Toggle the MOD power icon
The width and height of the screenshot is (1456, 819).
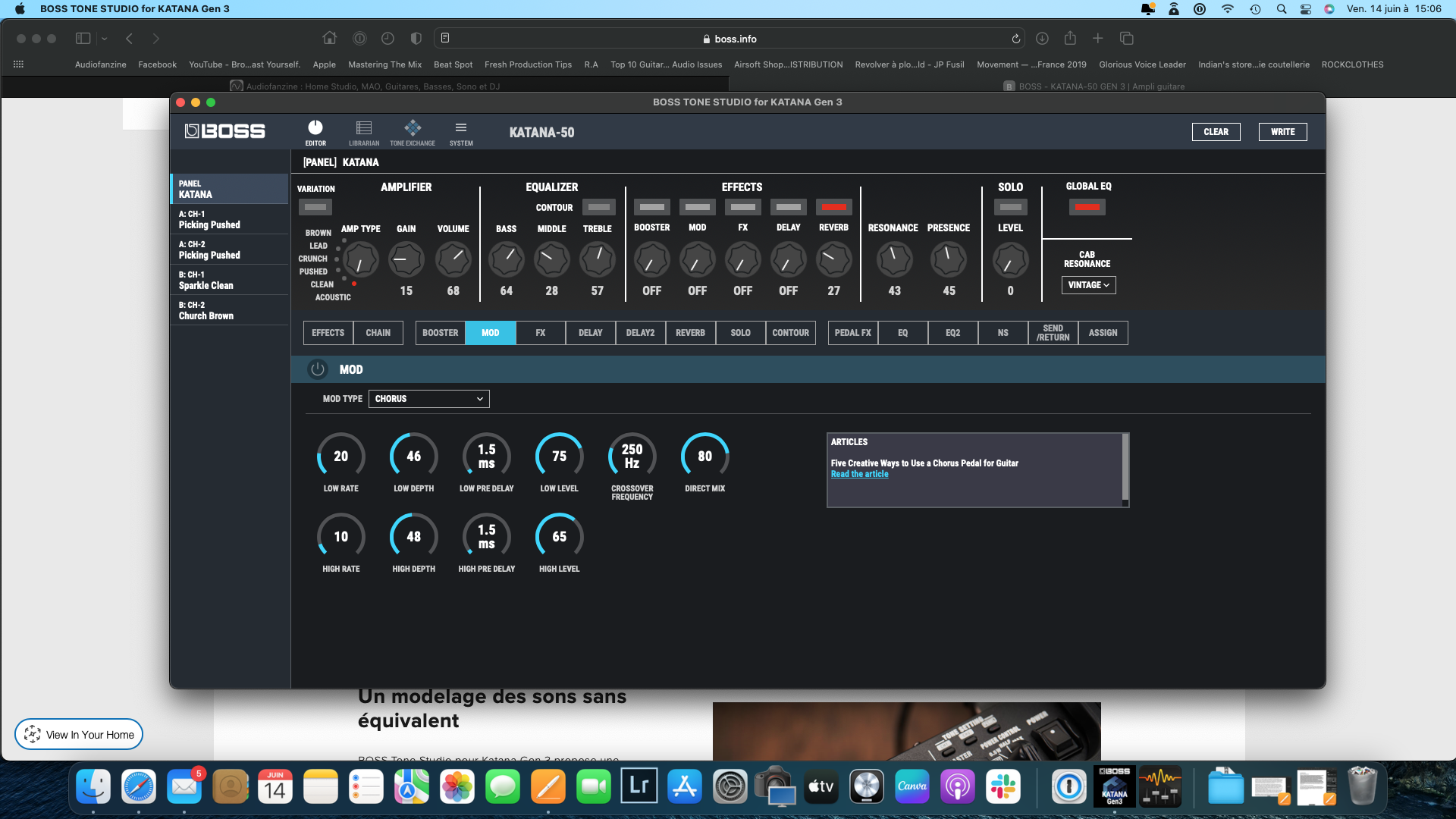coord(317,369)
